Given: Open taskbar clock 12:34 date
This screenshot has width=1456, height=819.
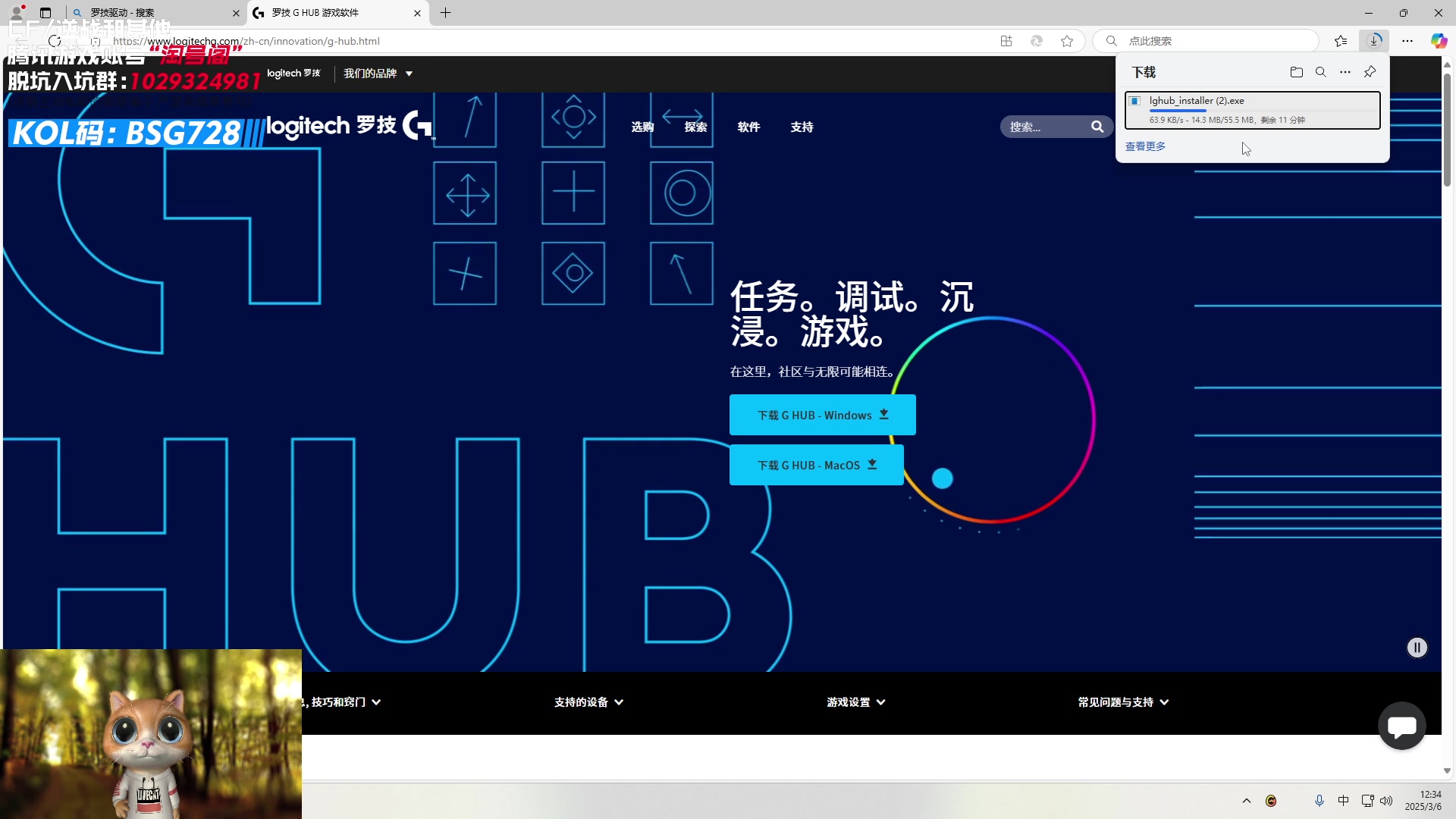Looking at the screenshot, I should click(1423, 801).
